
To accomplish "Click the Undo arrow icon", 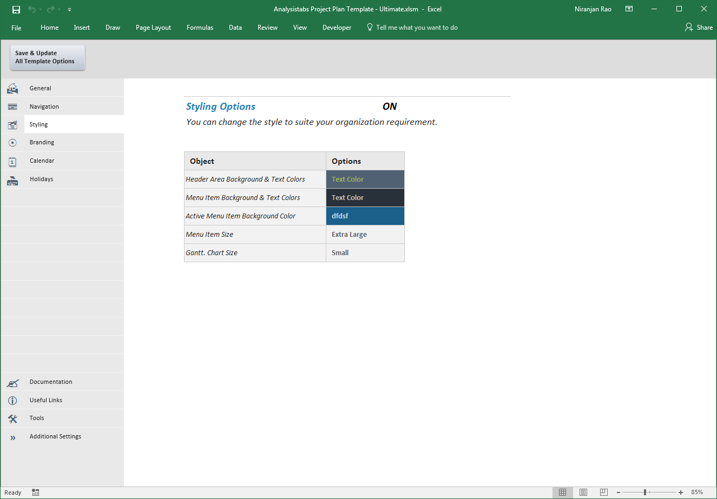I will coord(32,9).
